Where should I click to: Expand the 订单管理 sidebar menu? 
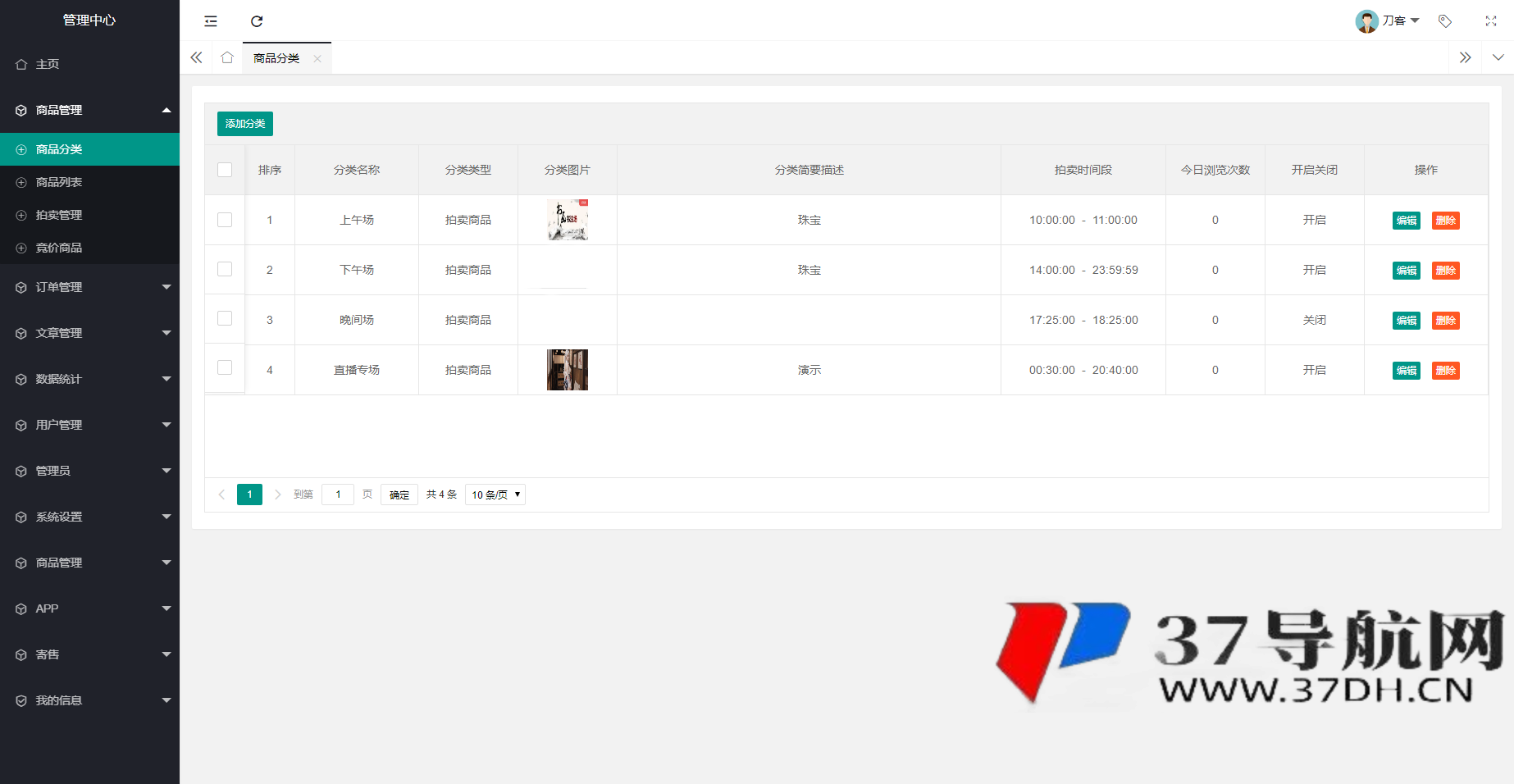pyautogui.click(x=89, y=287)
